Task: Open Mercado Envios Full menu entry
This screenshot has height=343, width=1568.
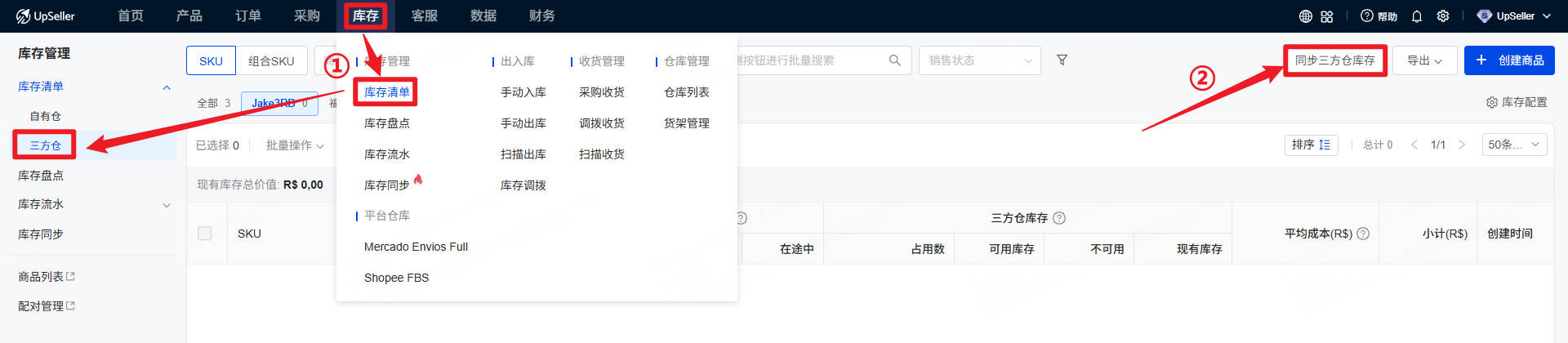Action: point(416,247)
